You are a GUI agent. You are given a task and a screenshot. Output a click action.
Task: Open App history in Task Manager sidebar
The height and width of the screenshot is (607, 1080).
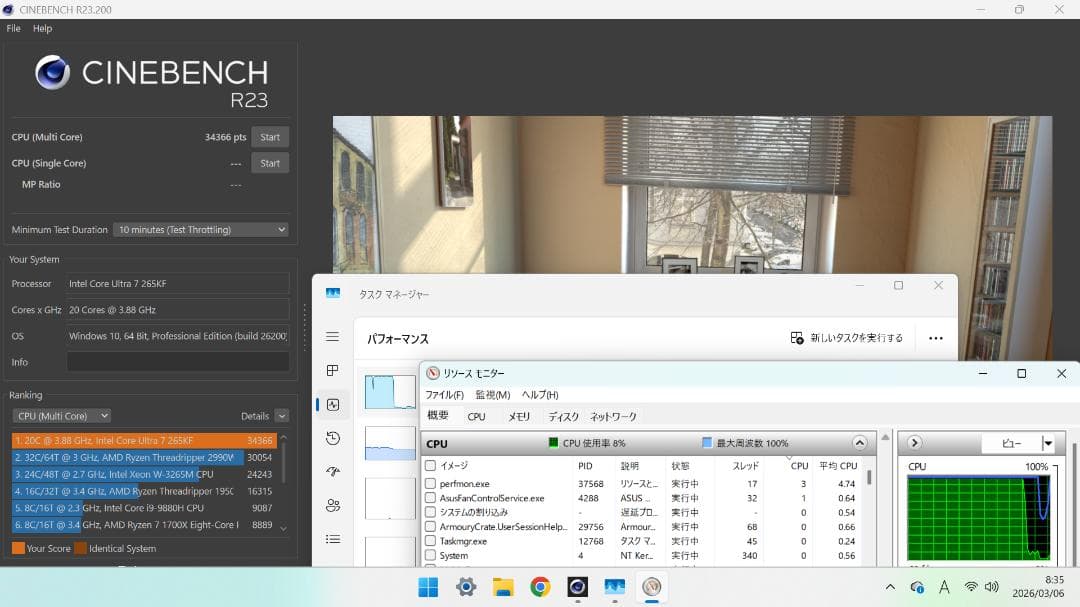tap(332, 438)
